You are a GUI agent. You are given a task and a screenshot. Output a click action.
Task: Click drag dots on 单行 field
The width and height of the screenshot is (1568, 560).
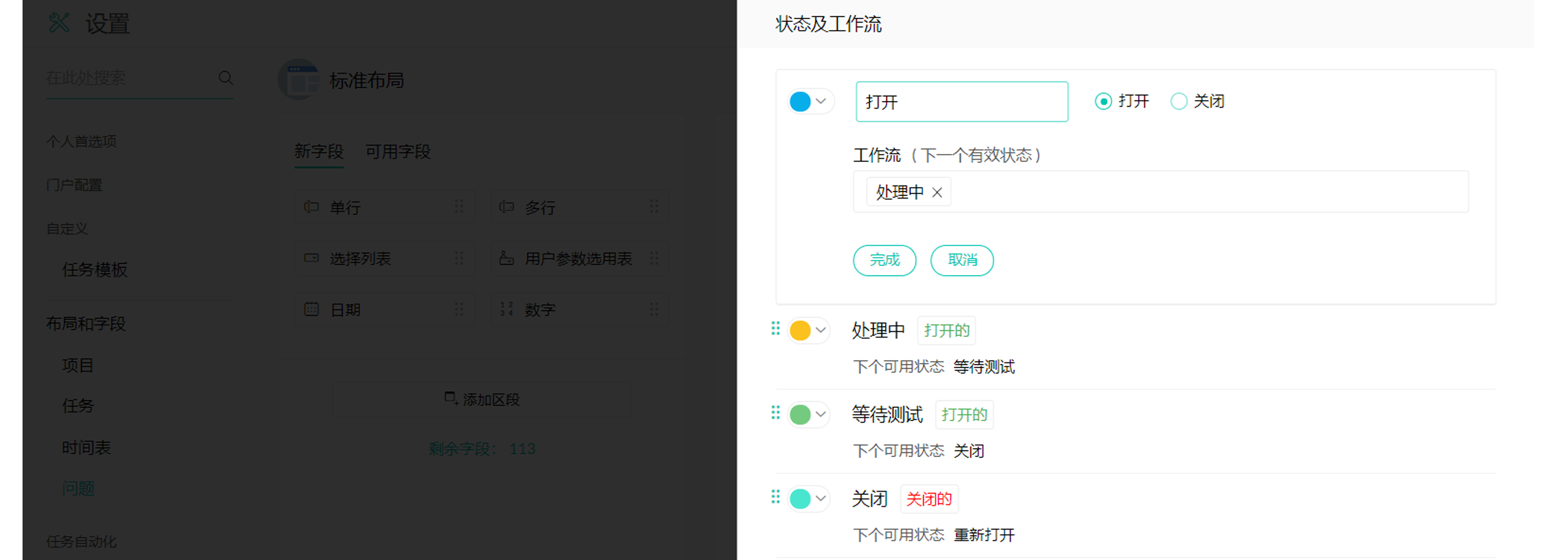click(x=459, y=206)
